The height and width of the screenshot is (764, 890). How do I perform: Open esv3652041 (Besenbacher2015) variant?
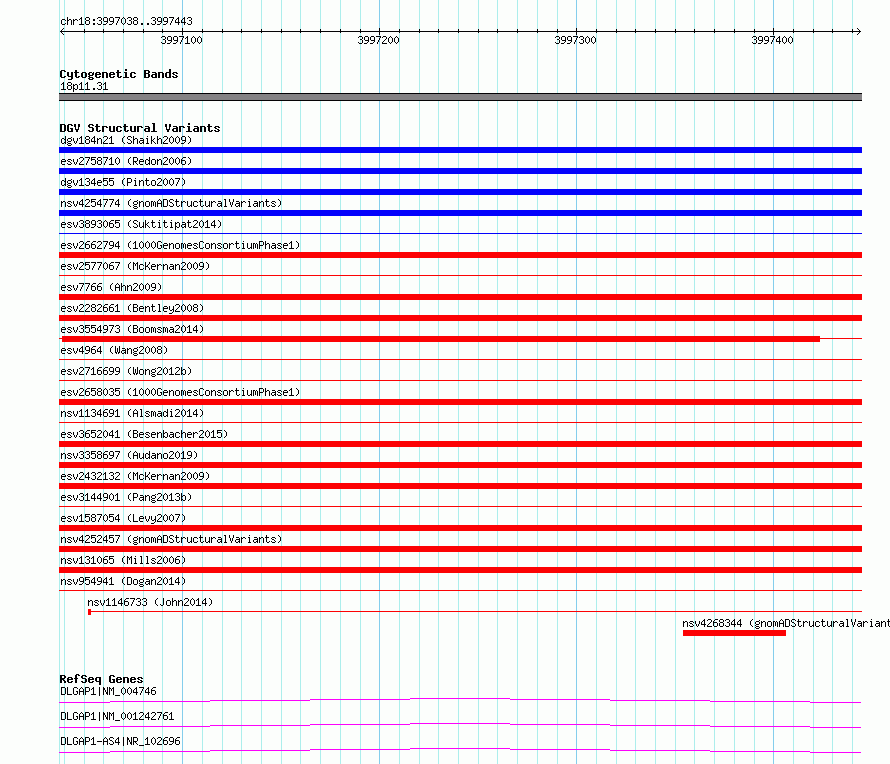click(144, 434)
